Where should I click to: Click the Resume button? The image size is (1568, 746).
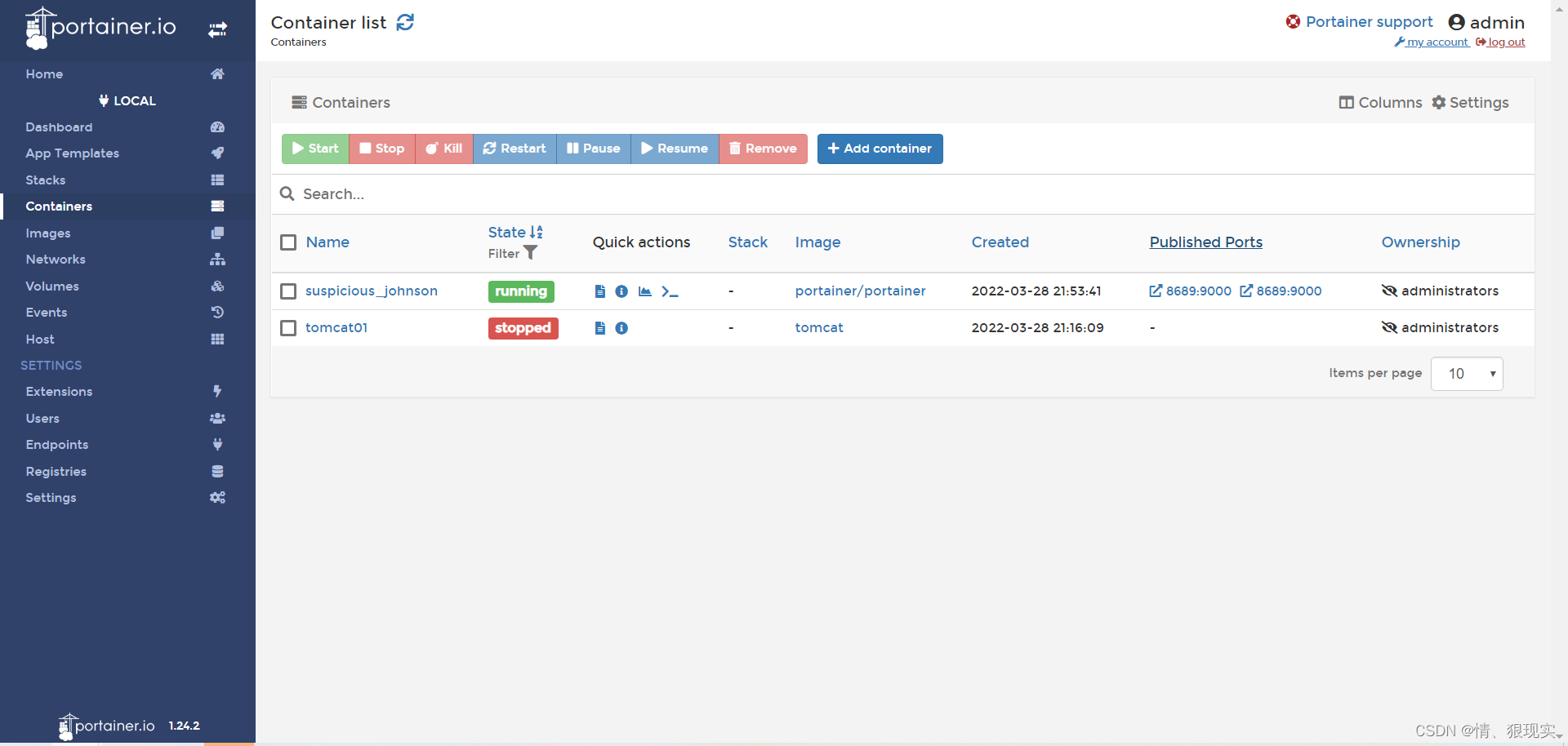(675, 149)
